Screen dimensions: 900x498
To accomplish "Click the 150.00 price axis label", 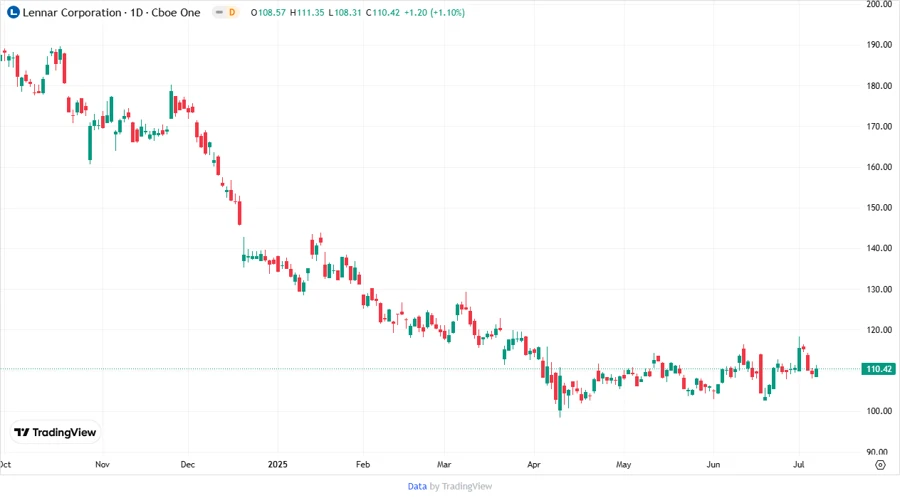I will tap(879, 208).
